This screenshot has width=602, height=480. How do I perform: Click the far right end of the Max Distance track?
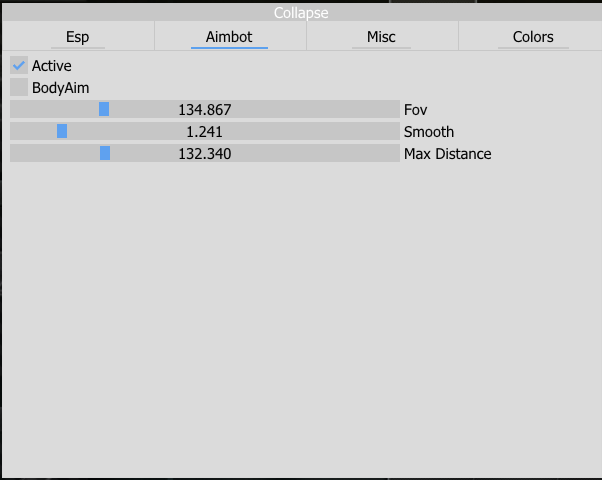point(395,153)
